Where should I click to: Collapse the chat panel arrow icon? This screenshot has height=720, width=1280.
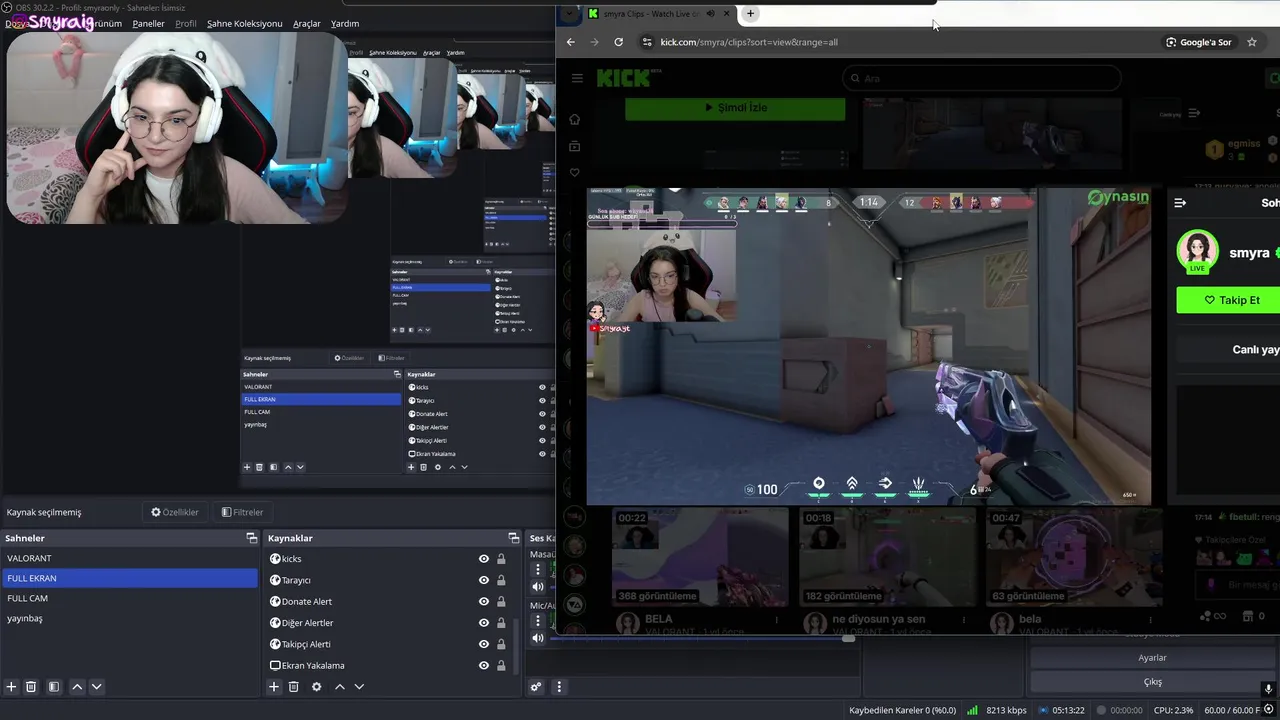tap(1180, 203)
